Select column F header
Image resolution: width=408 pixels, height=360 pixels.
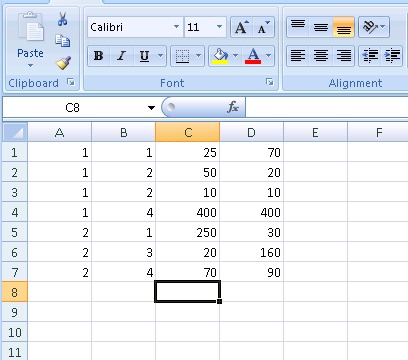tap(378, 133)
